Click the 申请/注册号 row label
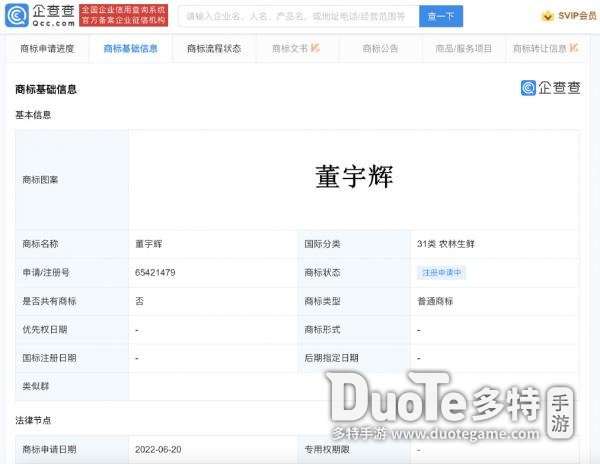600x464 pixels. click(x=46, y=273)
